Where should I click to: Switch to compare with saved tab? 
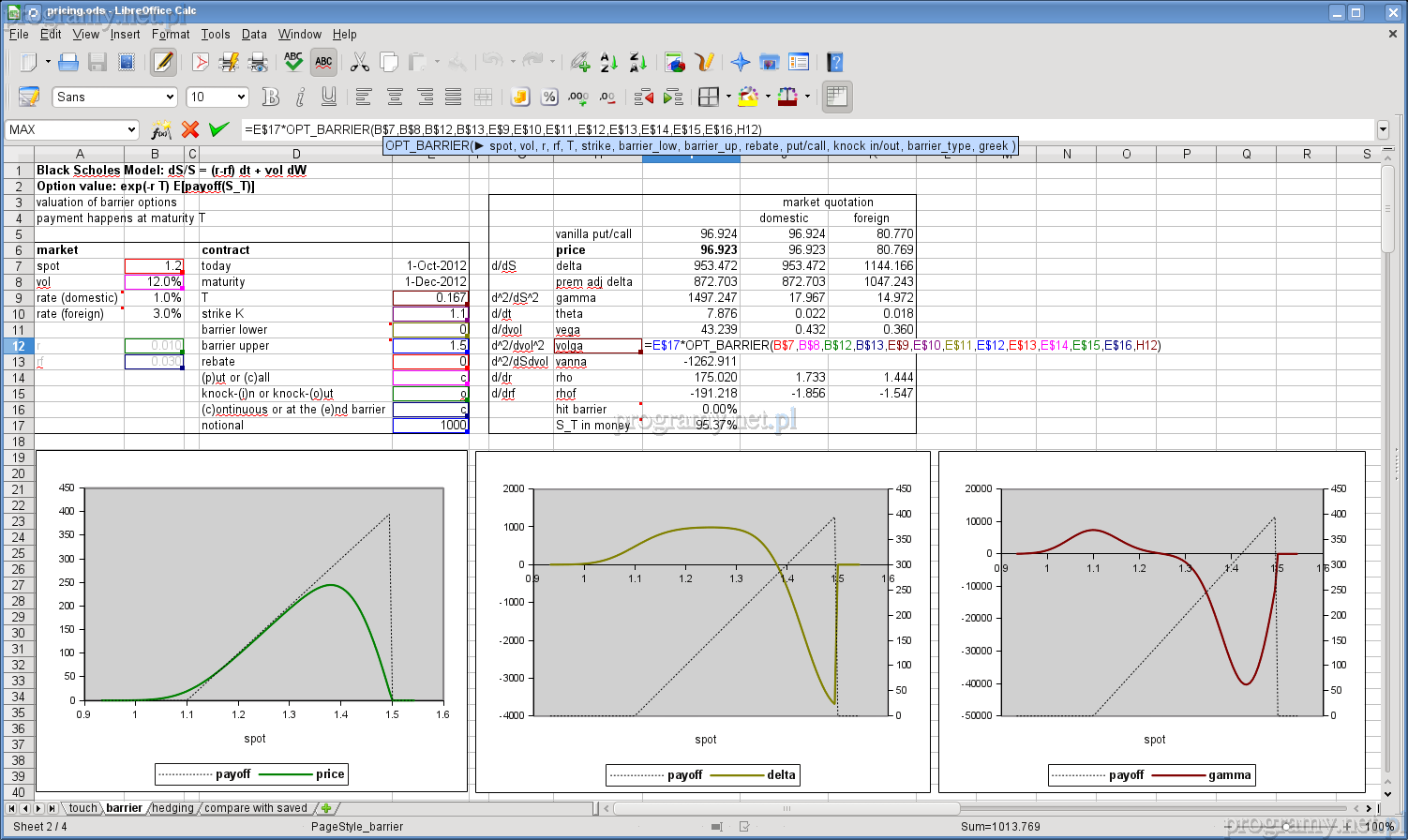255,808
